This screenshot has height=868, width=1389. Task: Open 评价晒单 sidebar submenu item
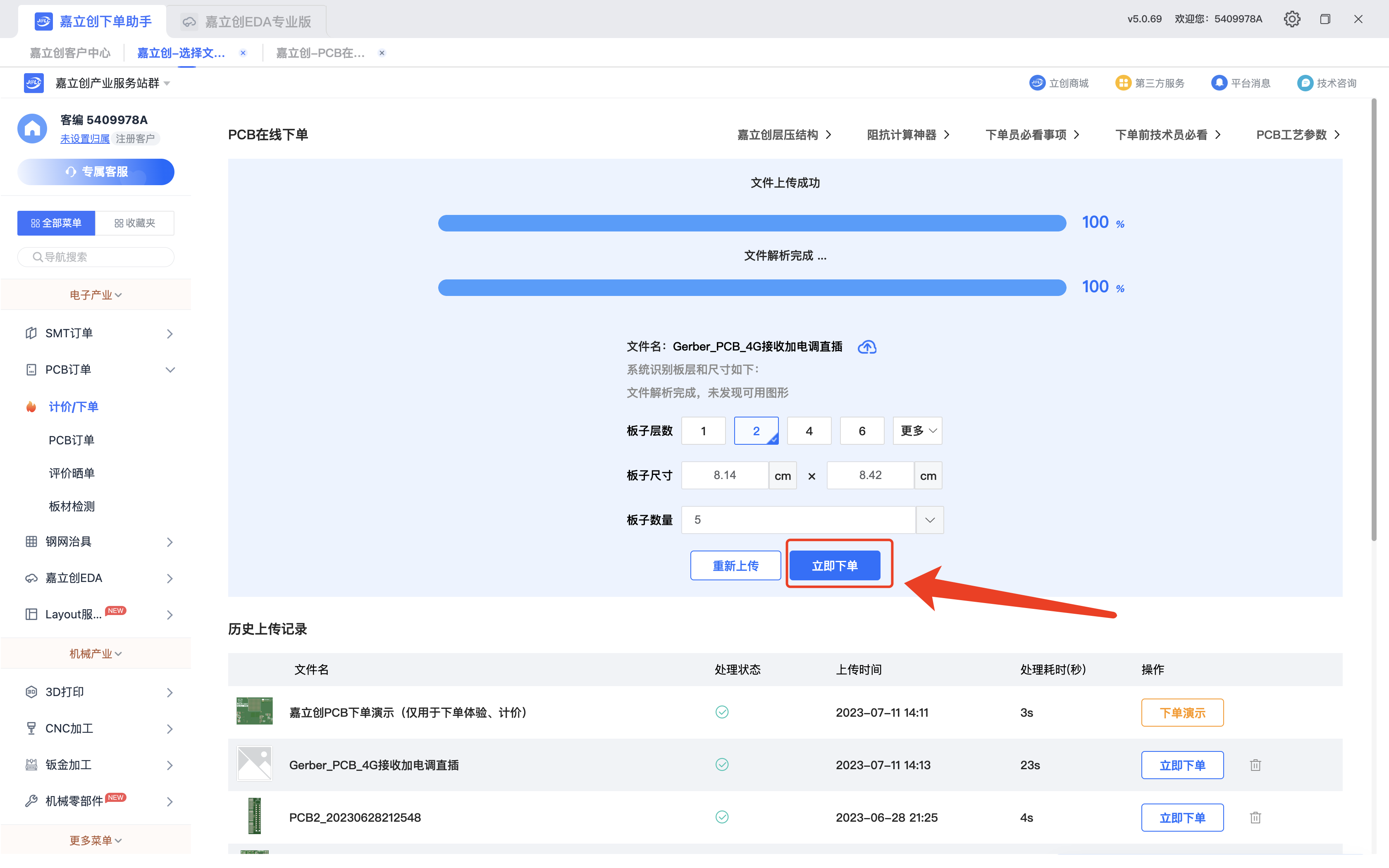click(x=72, y=473)
